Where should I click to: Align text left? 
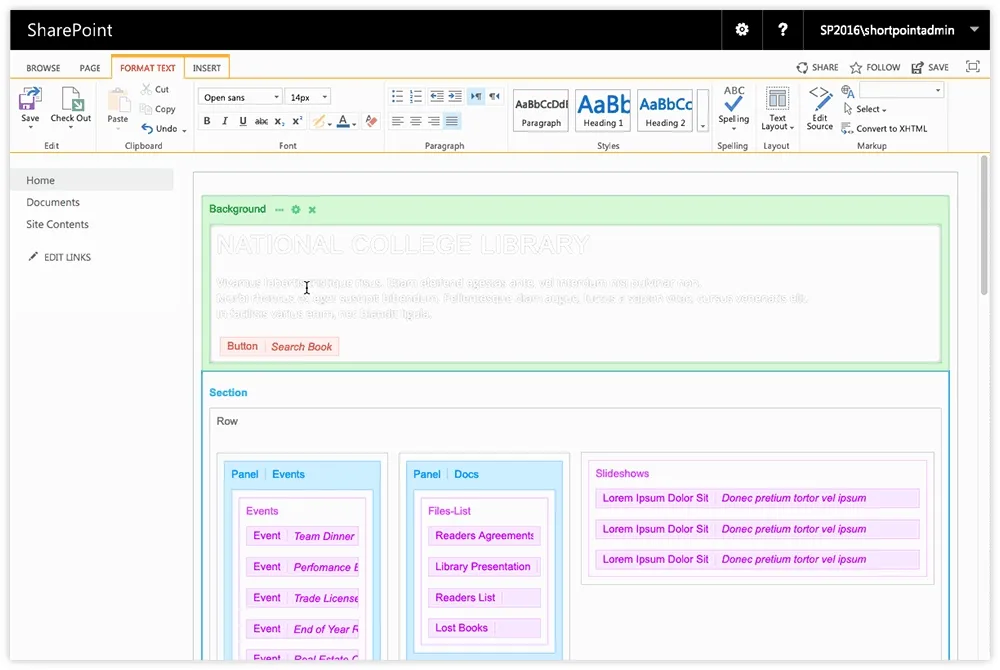point(397,120)
